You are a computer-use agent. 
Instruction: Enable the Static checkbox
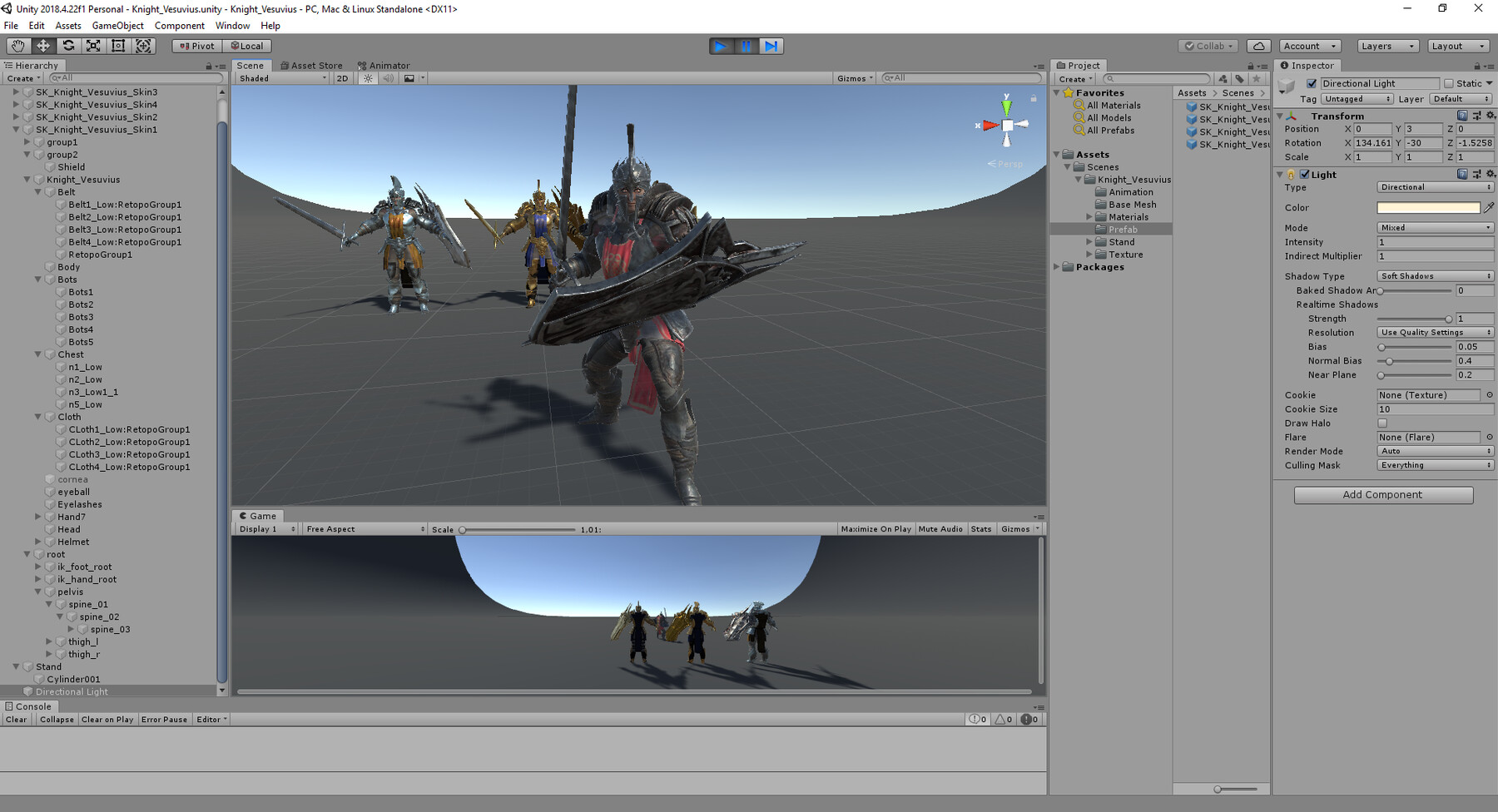pyautogui.click(x=1449, y=83)
